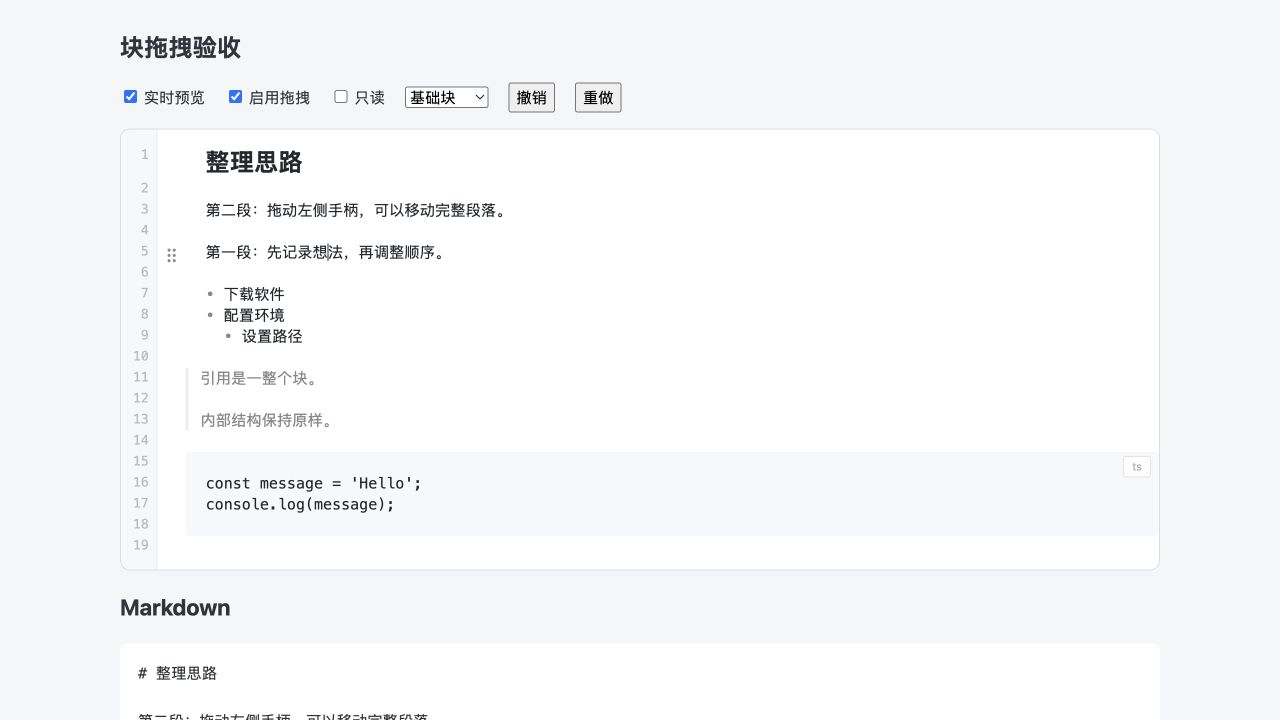Viewport: 1280px width, 720px height.
Task: Click the 块拖拽验收 page title
Action: tap(180, 47)
